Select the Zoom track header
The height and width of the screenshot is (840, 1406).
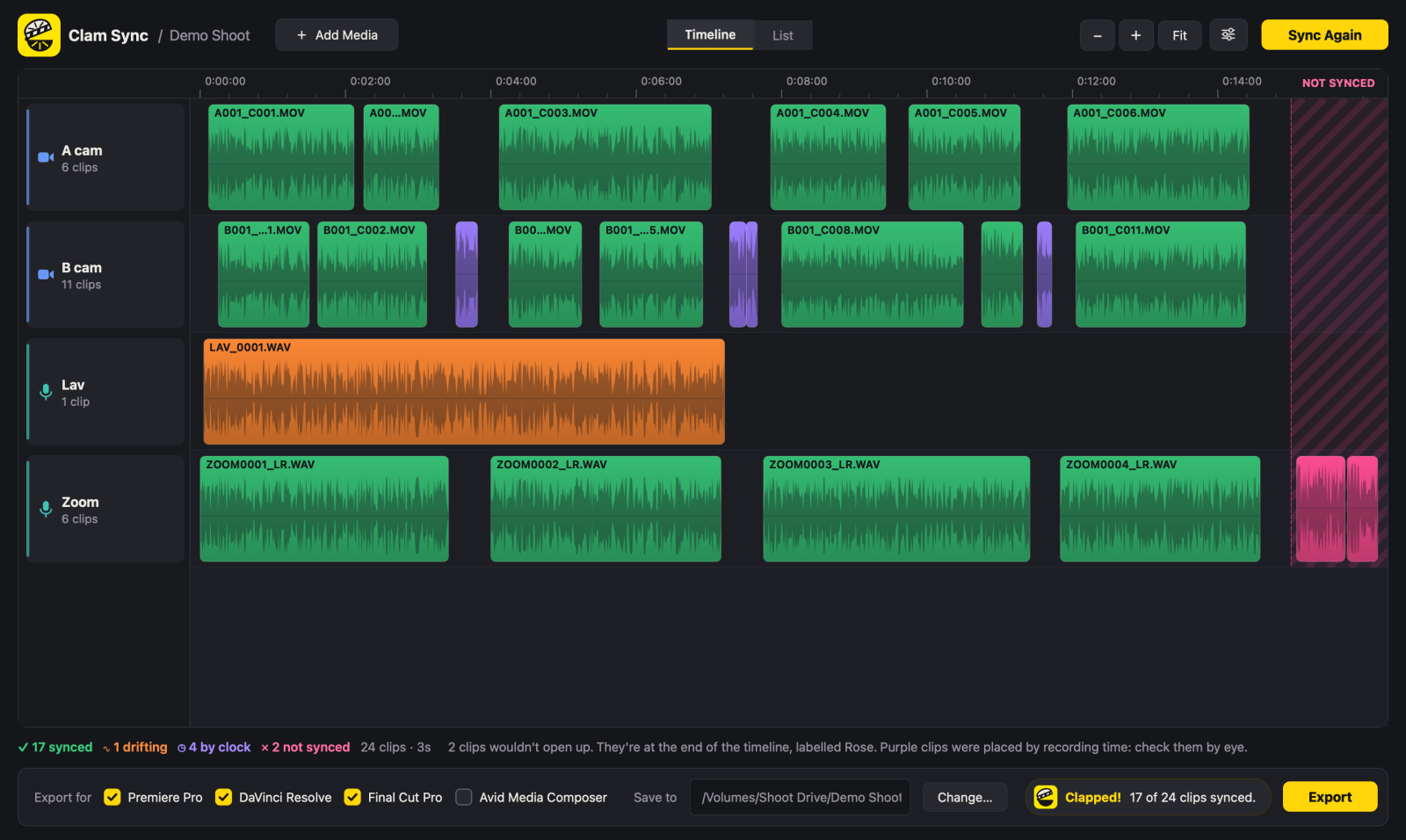pyautogui.click(x=105, y=509)
